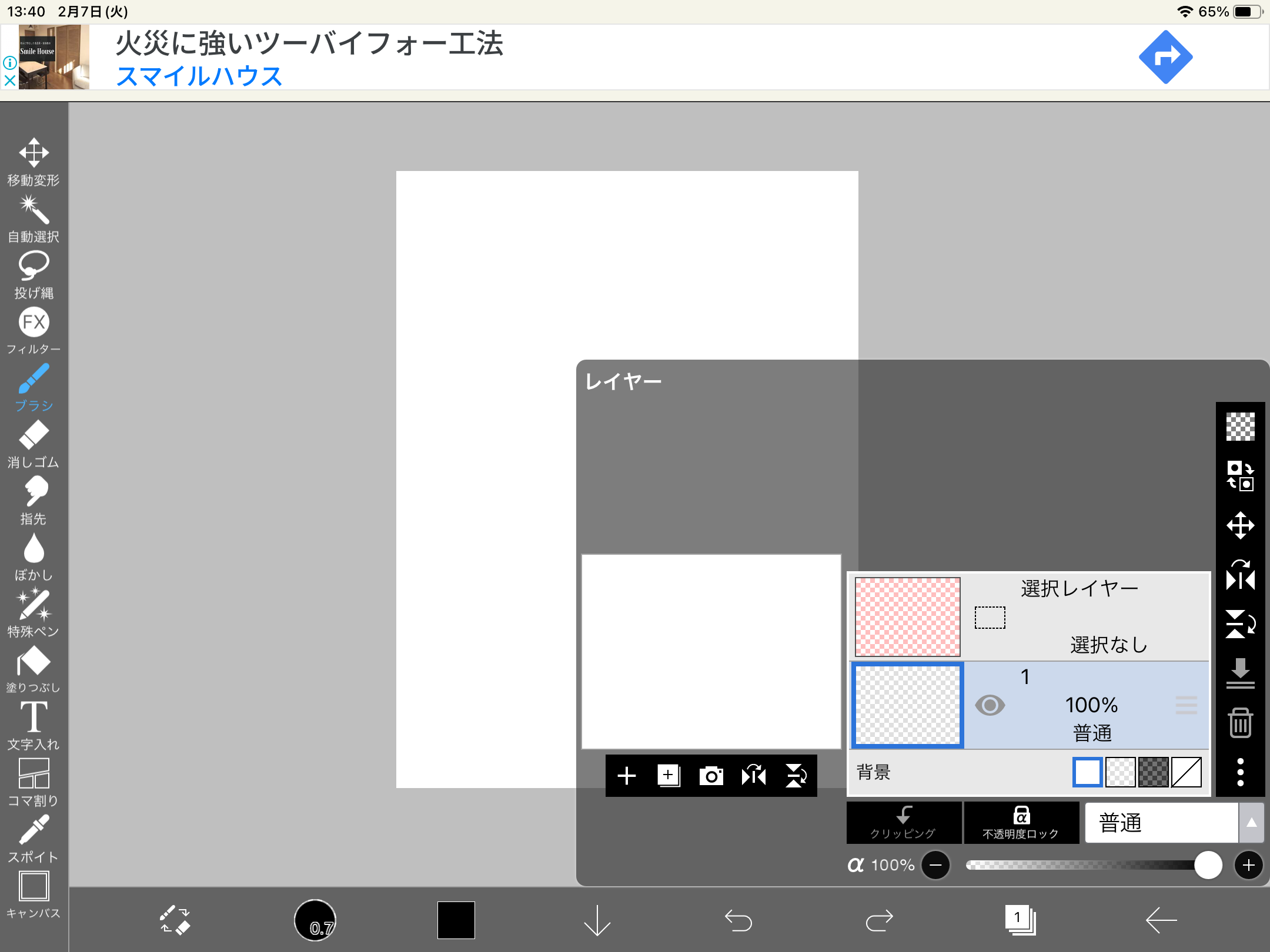
Task: Select the 自動選択 magic wand tool
Action: 34,217
